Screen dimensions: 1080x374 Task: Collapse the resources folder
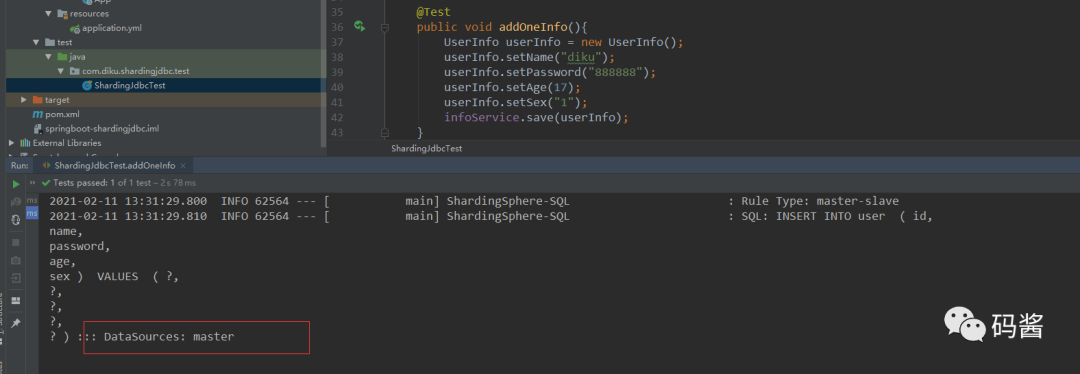[48, 14]
